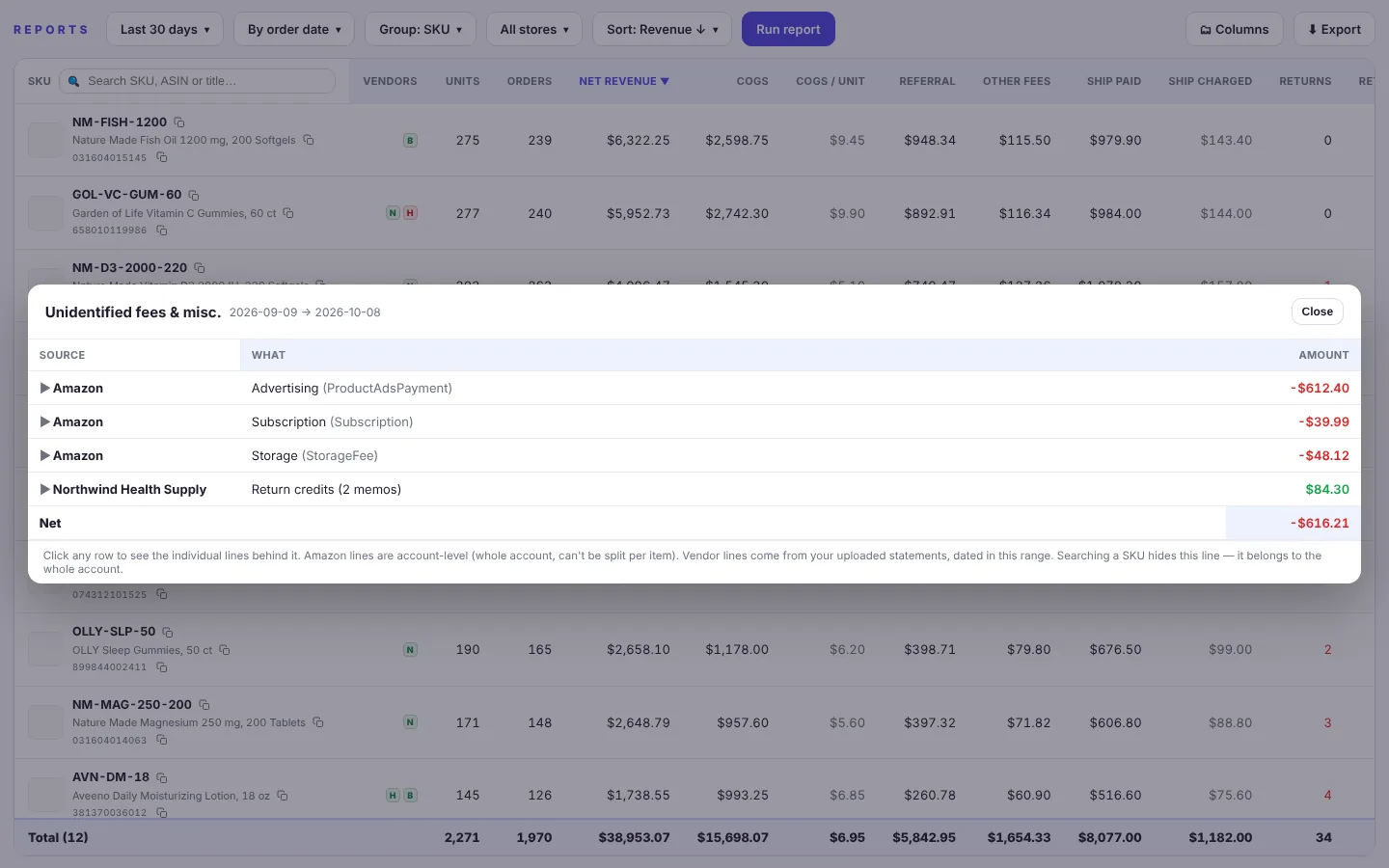Click the COGS / UNIT column header
The image size is (1389, 868).
coord(831,81)
